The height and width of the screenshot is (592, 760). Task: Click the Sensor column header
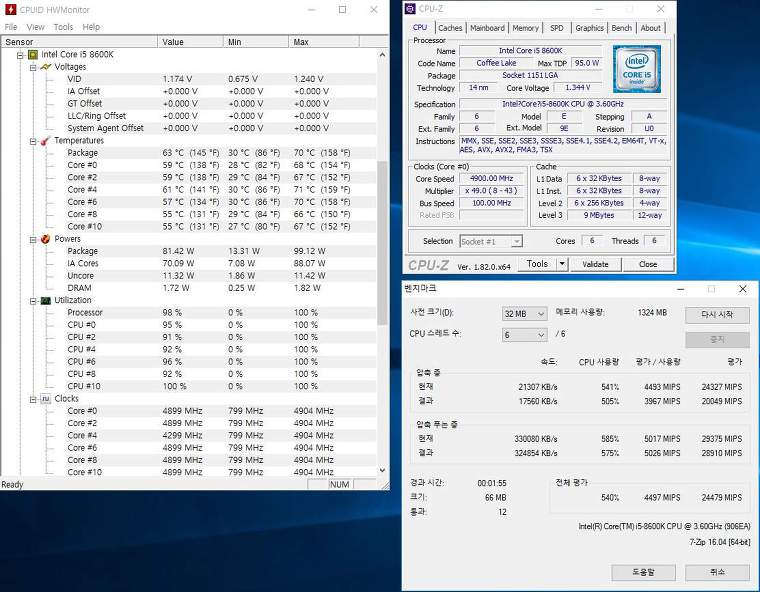click(80, 42)
